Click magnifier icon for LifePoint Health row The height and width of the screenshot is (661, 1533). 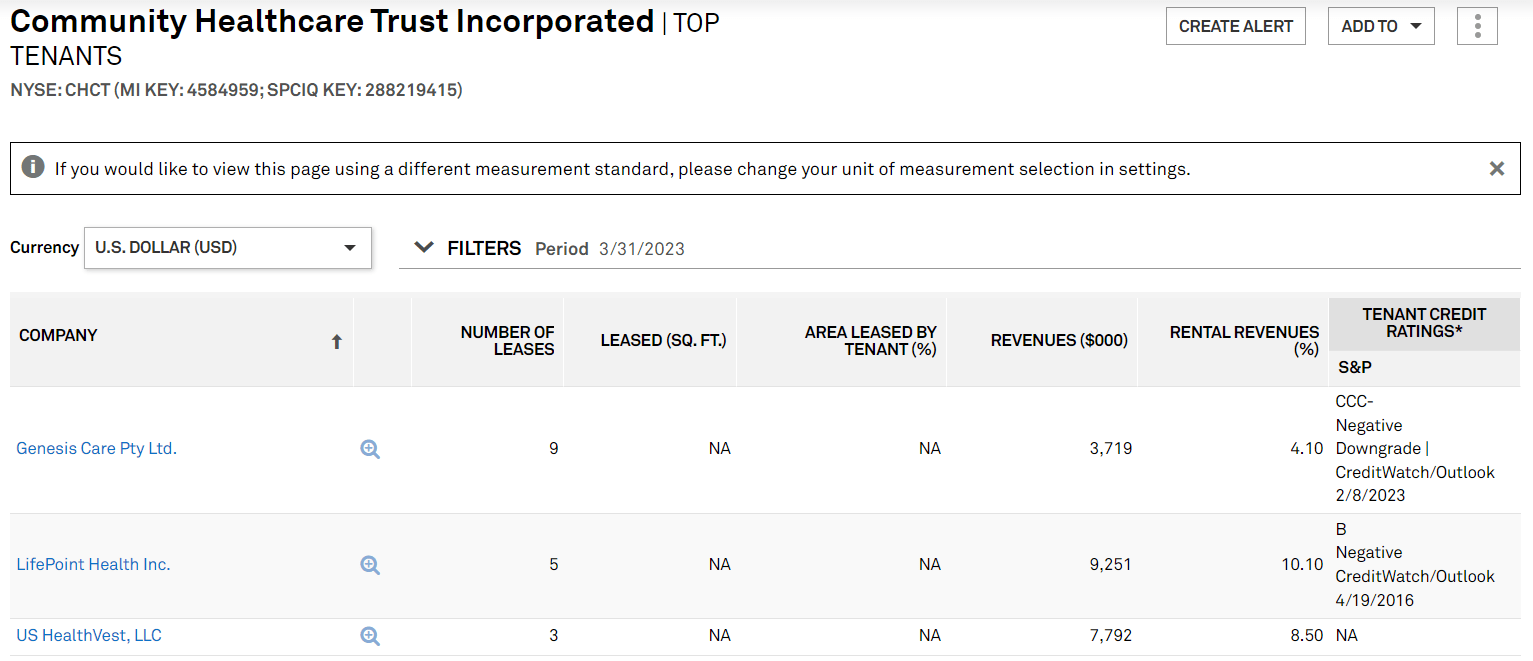pos(370,565)
